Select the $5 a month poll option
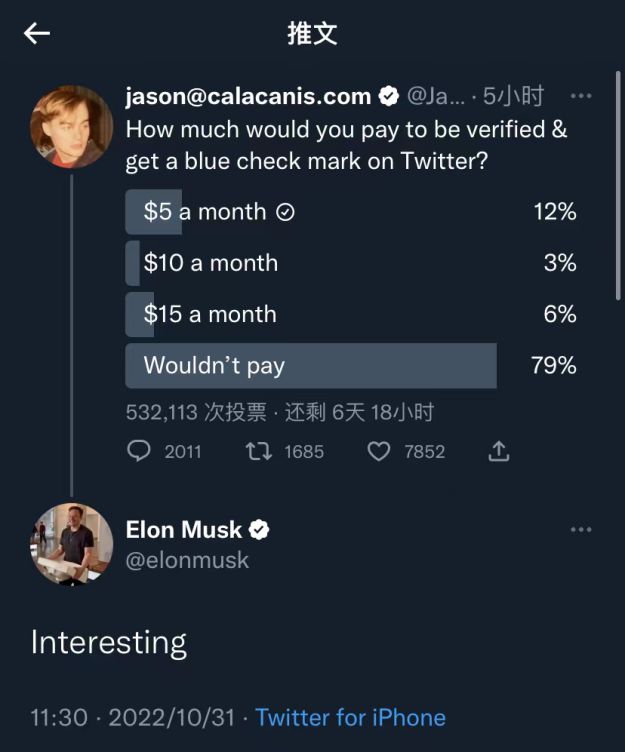The height and width of the screenshot is (752, 625). 353,212
